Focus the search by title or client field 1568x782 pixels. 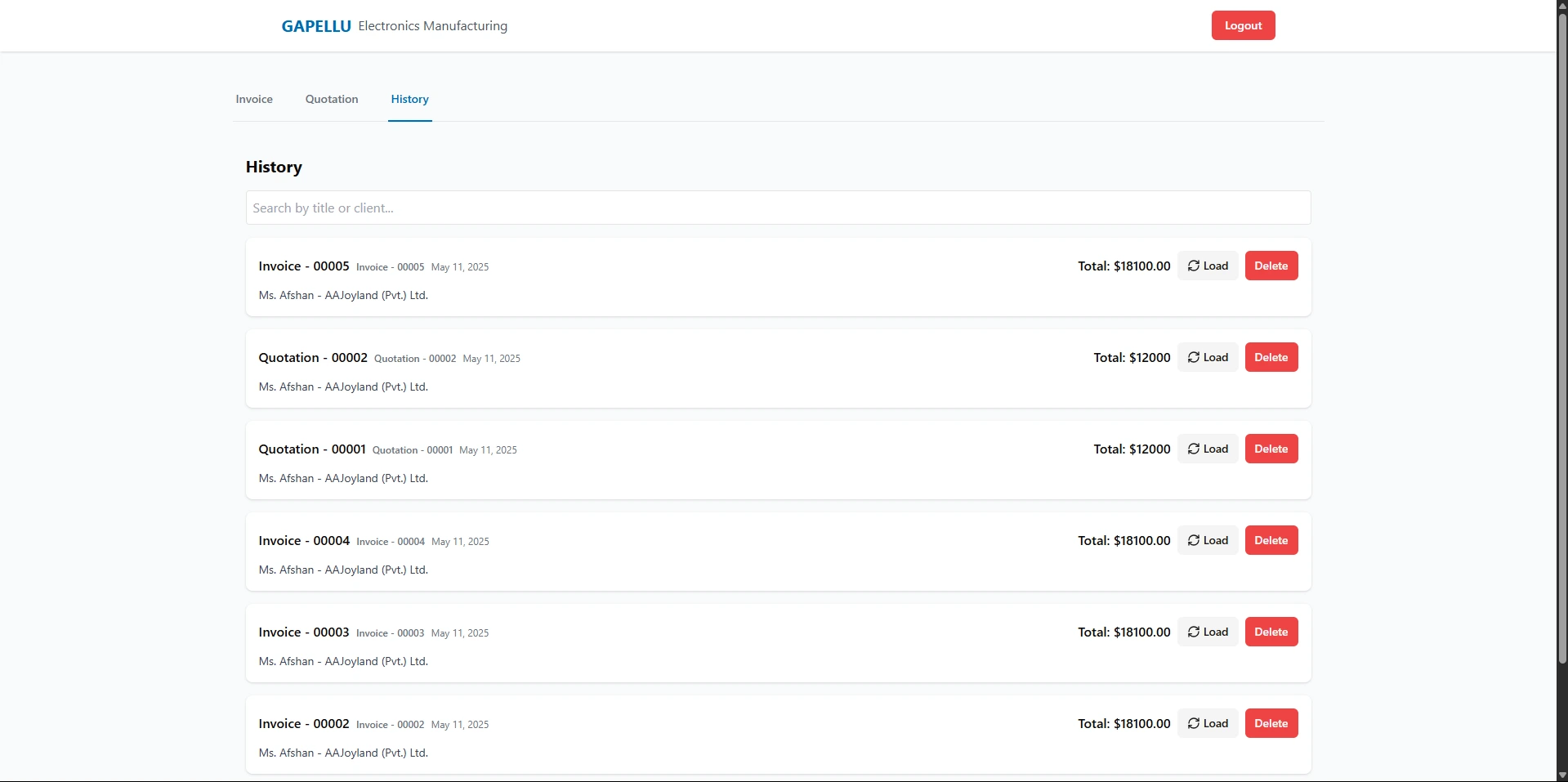(778, 208)
